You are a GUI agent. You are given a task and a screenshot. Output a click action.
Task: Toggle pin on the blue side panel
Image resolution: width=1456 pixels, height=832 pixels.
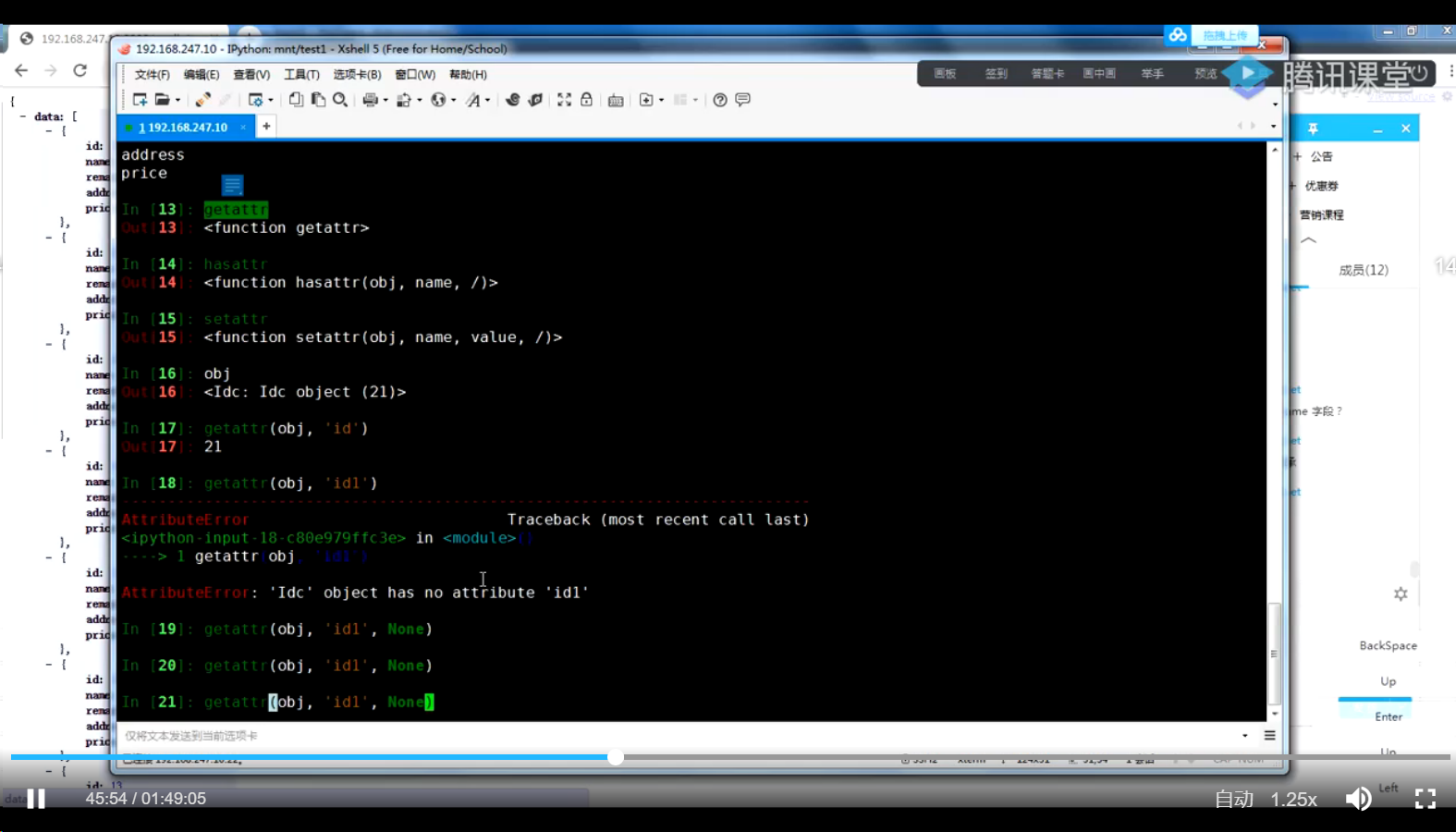pos(1313,128)
